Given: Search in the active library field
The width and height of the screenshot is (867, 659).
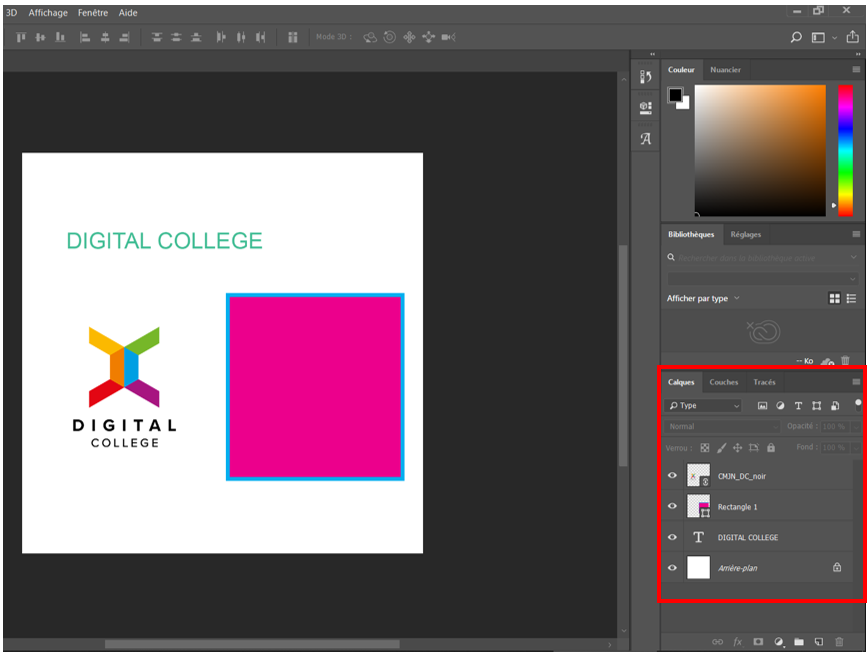Looking at the screenshot, I should (x=762, y=258).
